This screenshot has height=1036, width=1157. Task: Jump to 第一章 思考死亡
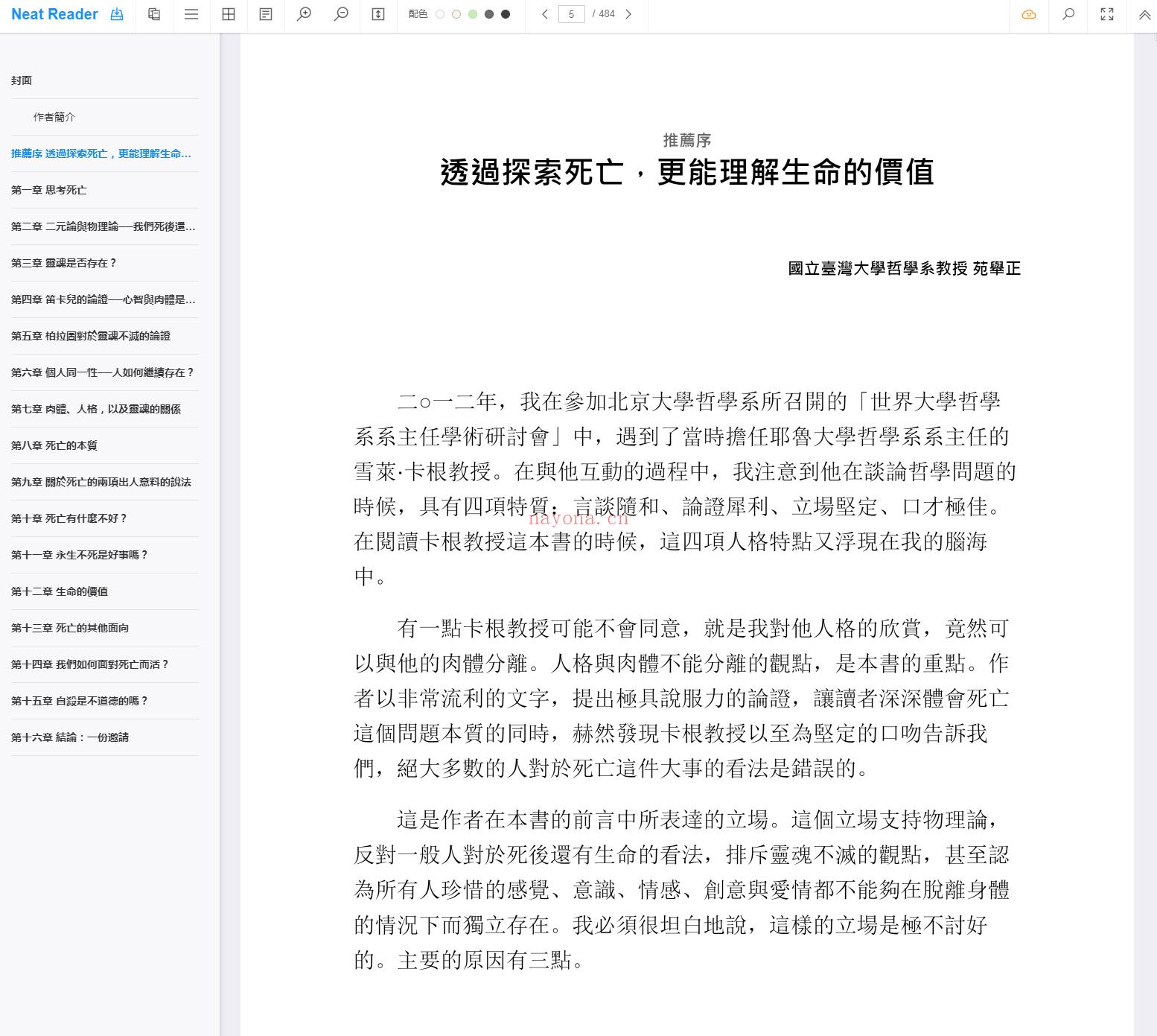[x=105, y=190]
